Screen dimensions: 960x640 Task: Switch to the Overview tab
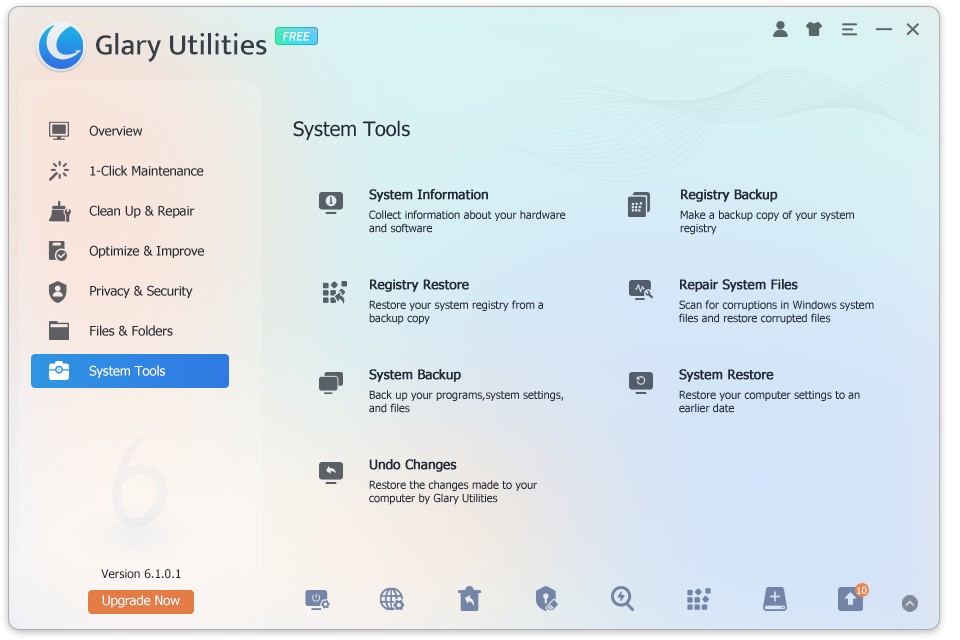coord(115,131)
